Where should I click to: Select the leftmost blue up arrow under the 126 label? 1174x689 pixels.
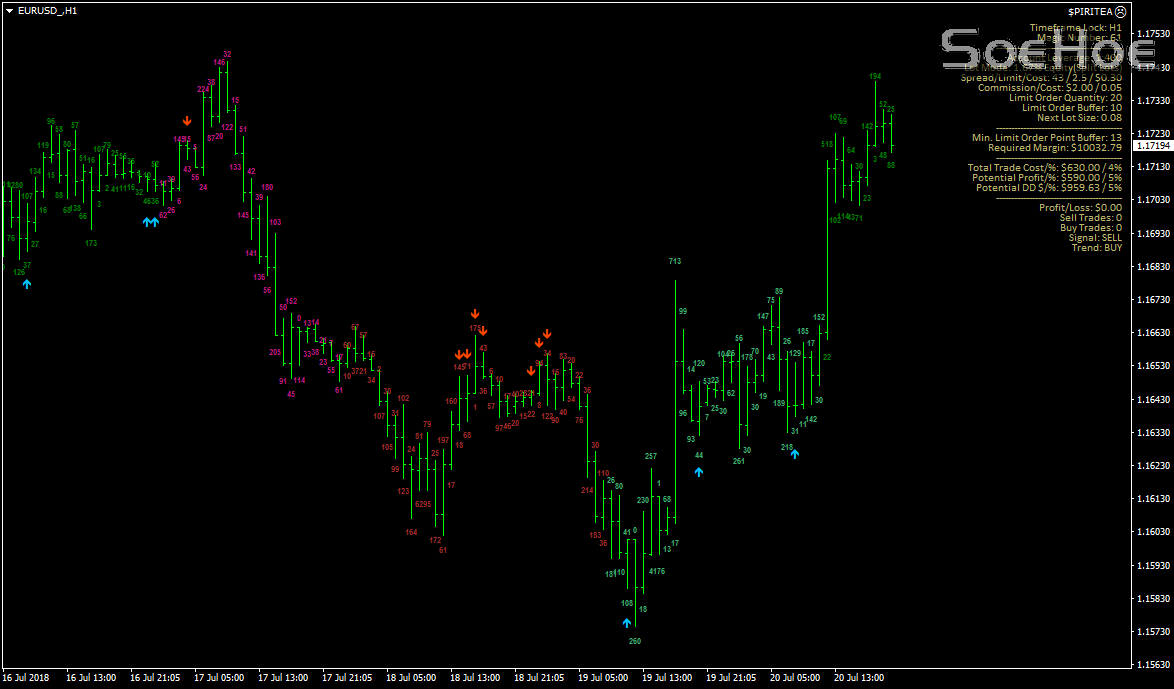coord(27,284)
